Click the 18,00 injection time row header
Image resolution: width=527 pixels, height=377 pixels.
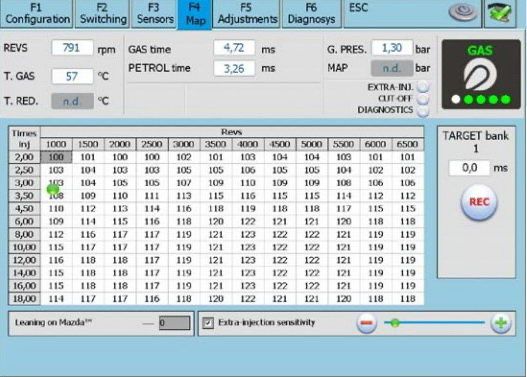[x=24, y=299]
